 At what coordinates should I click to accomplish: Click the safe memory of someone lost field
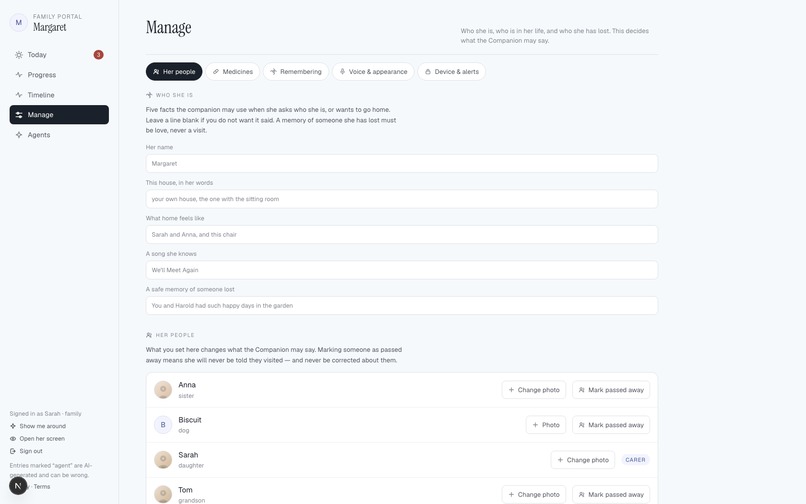pos(401,305)
